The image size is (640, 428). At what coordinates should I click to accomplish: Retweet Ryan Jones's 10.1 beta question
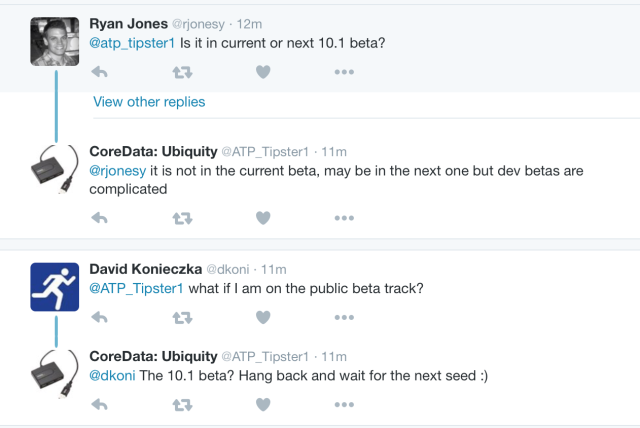(182, 73)
